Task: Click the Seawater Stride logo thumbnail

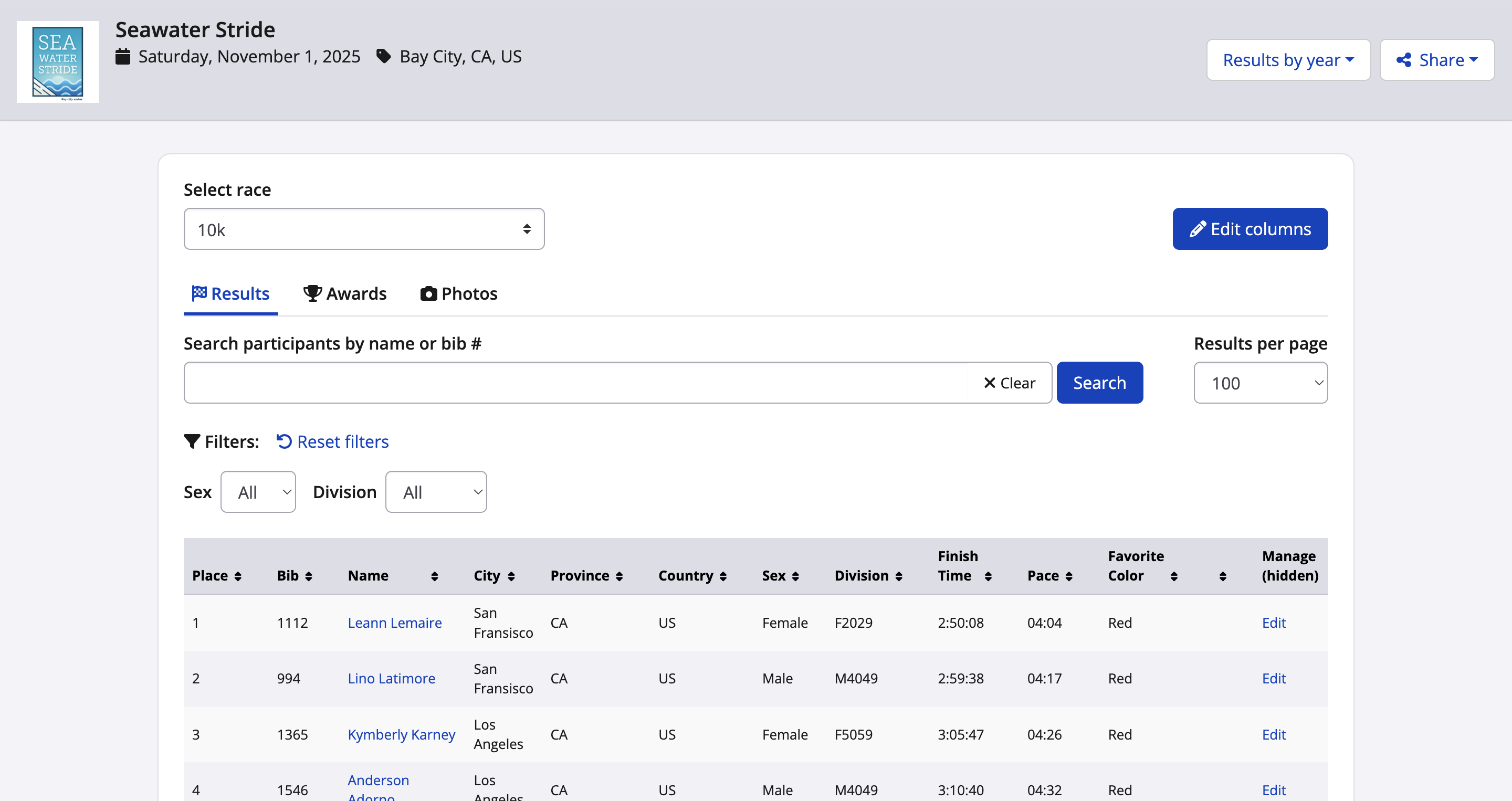Action: click(58, 61)
